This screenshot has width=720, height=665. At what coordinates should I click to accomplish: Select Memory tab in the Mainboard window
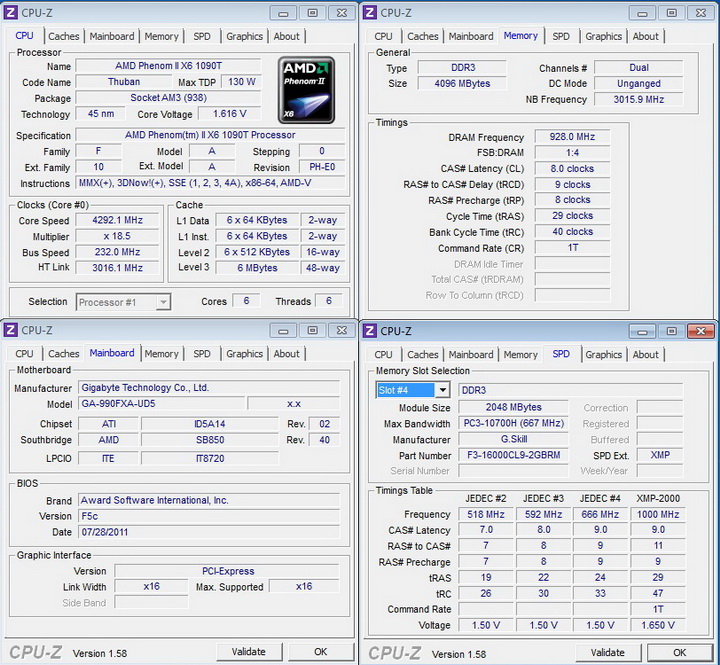162,354
